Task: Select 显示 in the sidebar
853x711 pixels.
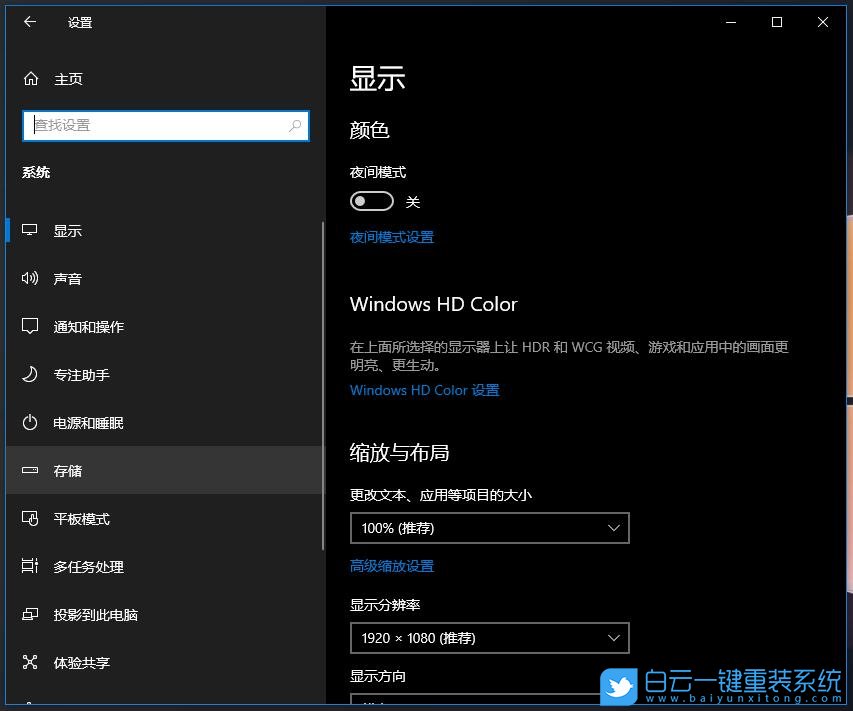Action: 67,230
